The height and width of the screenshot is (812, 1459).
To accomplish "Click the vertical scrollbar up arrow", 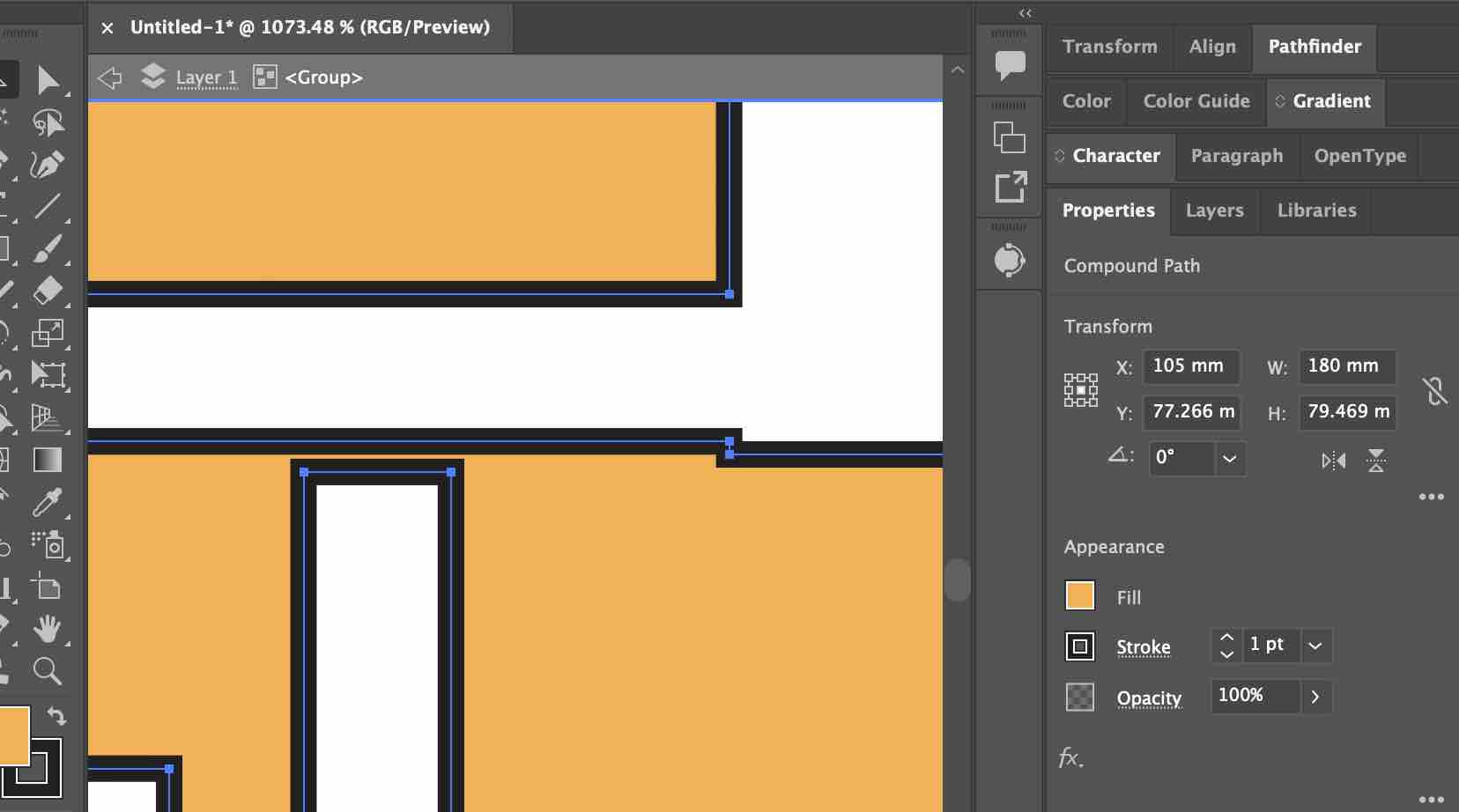I will [958, 70].
